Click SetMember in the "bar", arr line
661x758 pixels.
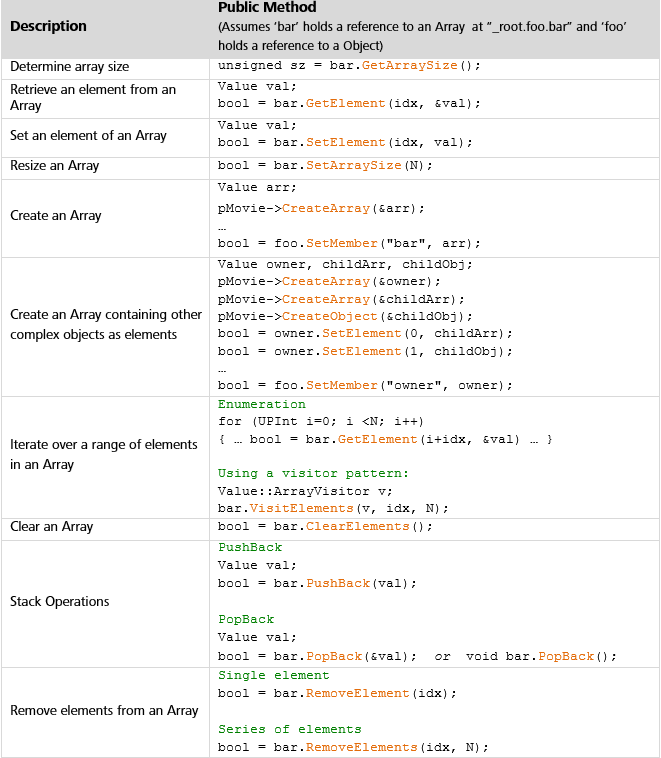click(336, 243)
